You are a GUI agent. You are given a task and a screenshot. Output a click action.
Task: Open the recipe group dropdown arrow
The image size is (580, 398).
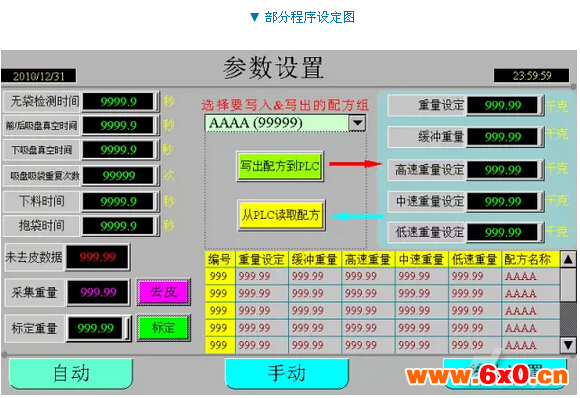click(x=357, y=123)
